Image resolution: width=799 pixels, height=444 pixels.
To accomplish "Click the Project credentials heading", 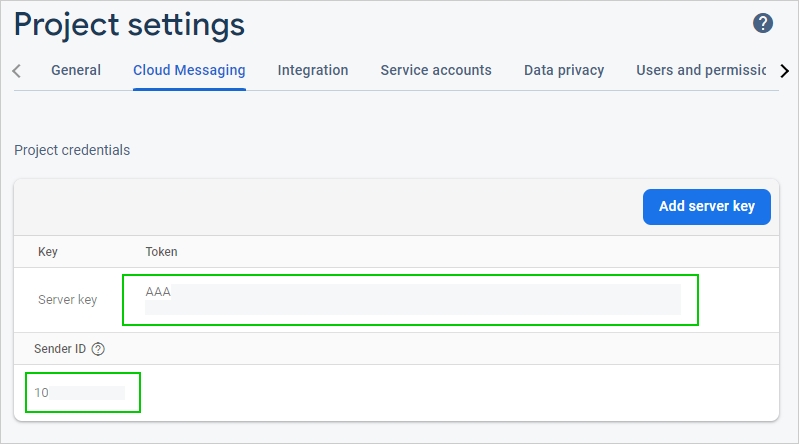I will [72, 150].
